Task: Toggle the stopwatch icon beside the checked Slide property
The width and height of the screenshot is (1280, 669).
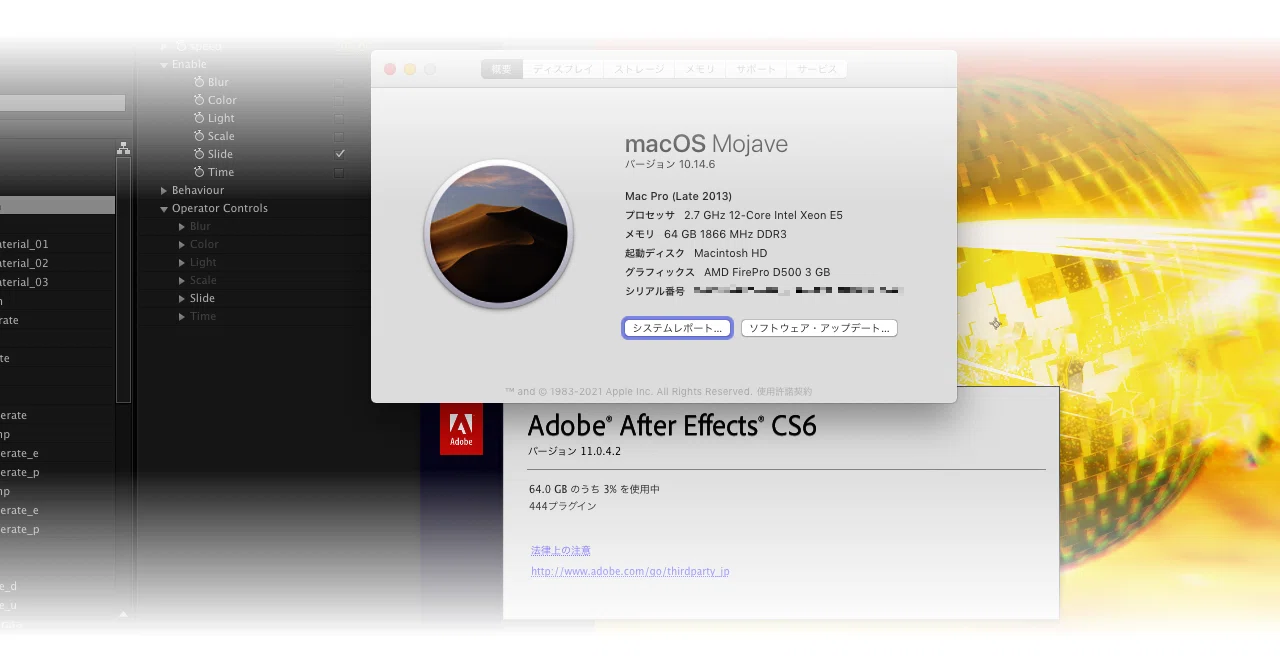Action: point(199,154)
